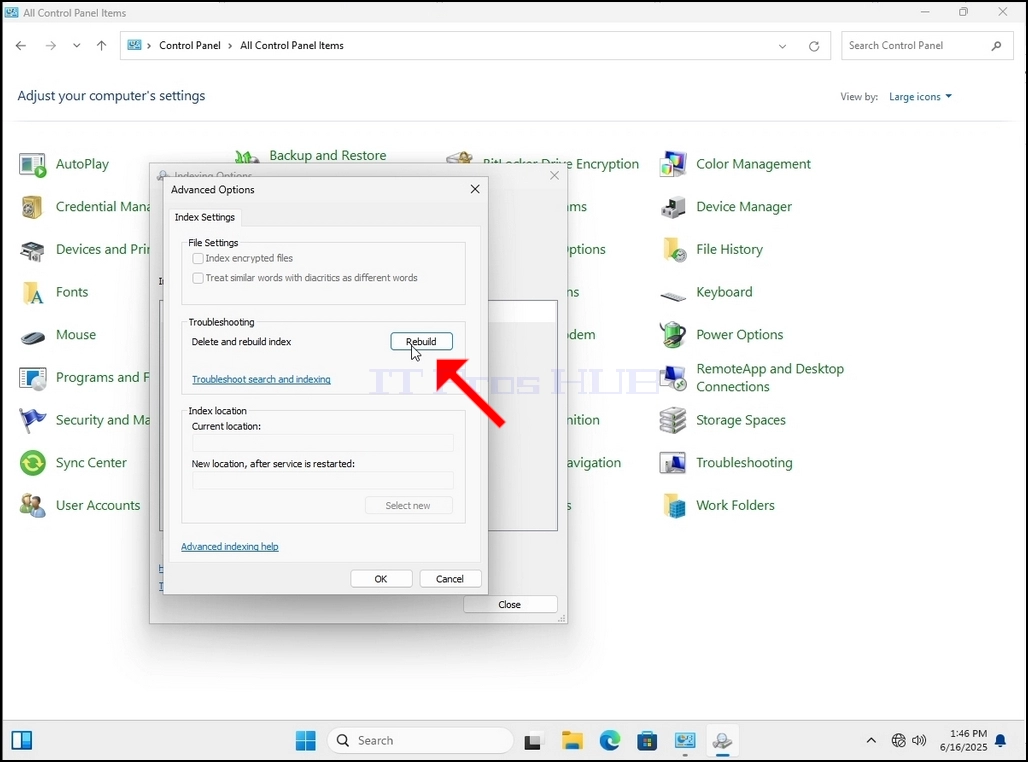Open the Device Manager icon
This screenshot has height=762, width=1028.
coord(673,207)
